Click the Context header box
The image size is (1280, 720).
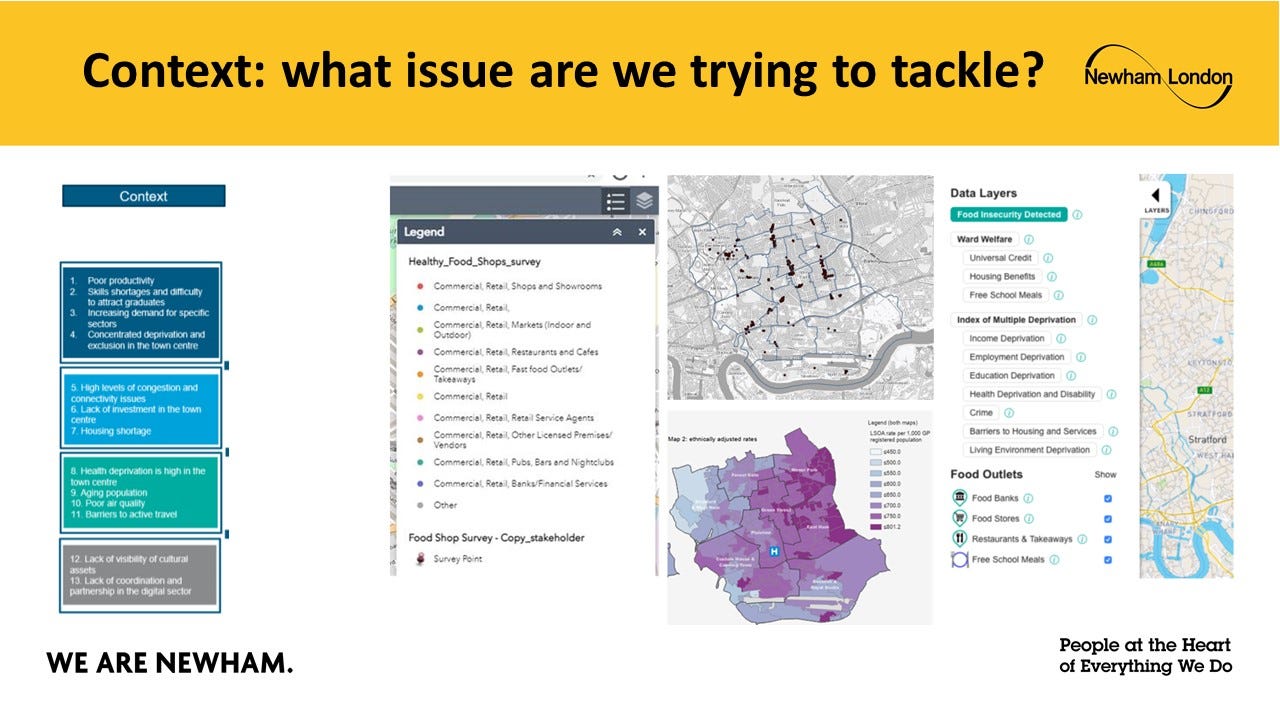tap(144, 196)
